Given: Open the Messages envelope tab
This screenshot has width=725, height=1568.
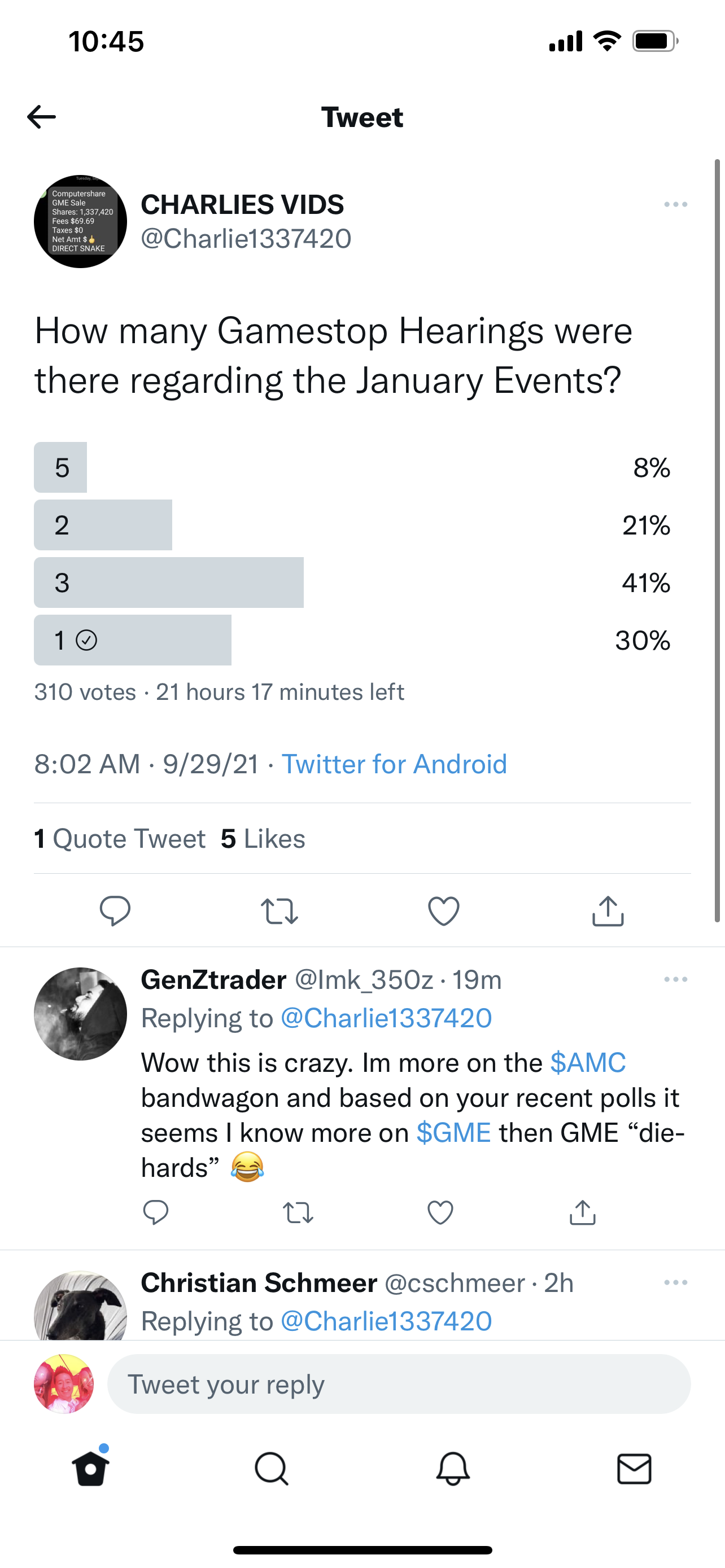Looking at the screenshot, I should (x=634, y=1469).
